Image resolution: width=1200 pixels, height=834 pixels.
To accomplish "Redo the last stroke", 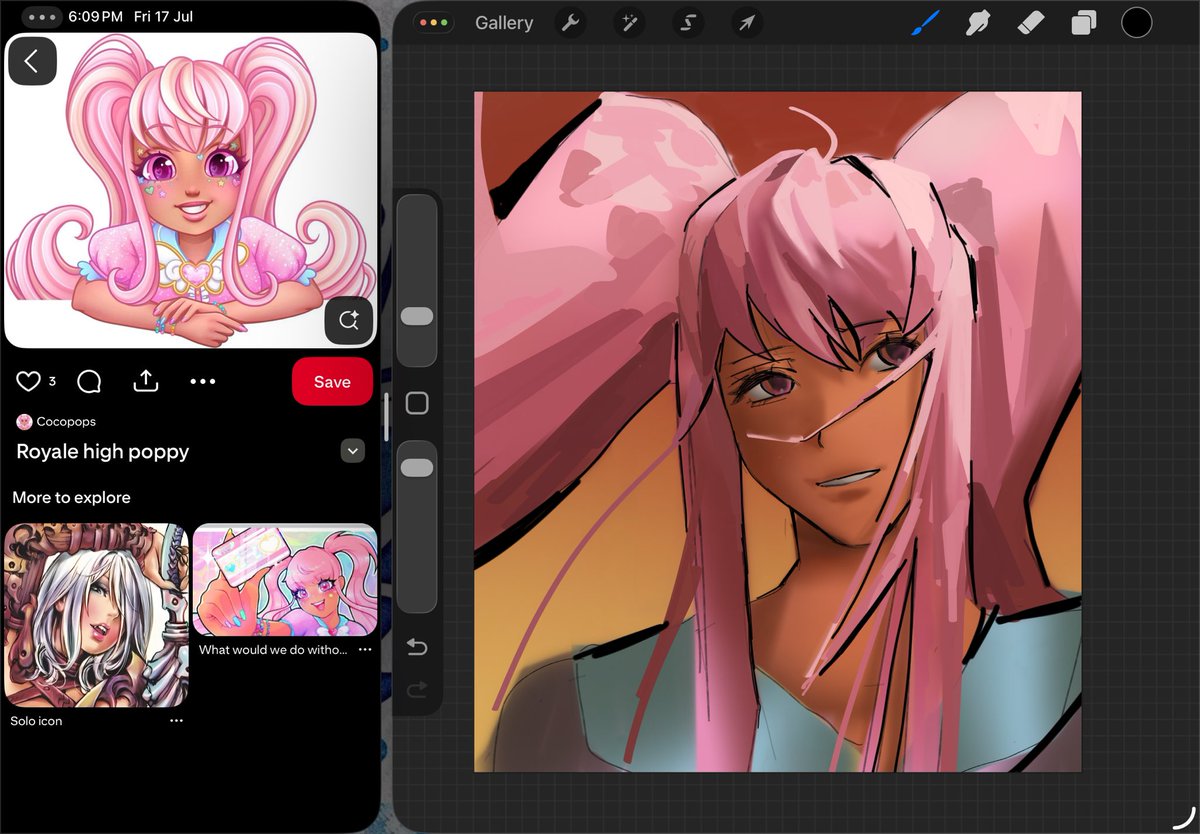I will [x=417, y=689].
